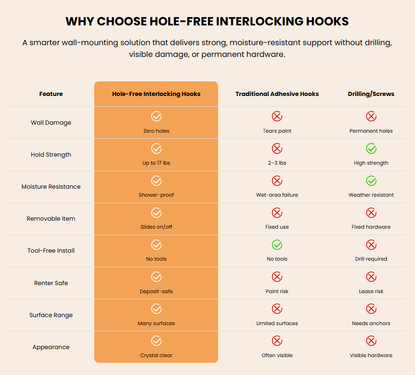Click the 'Up to 17 lbs' text

(x=156, y=163)
